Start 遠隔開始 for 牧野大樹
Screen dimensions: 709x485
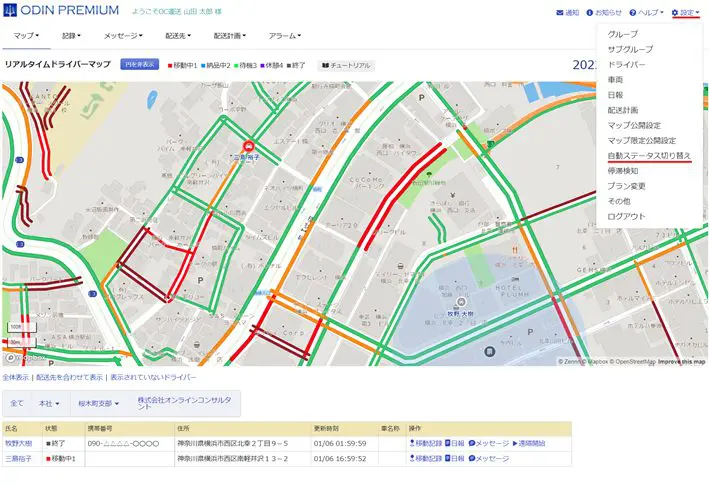click(538, 442)
